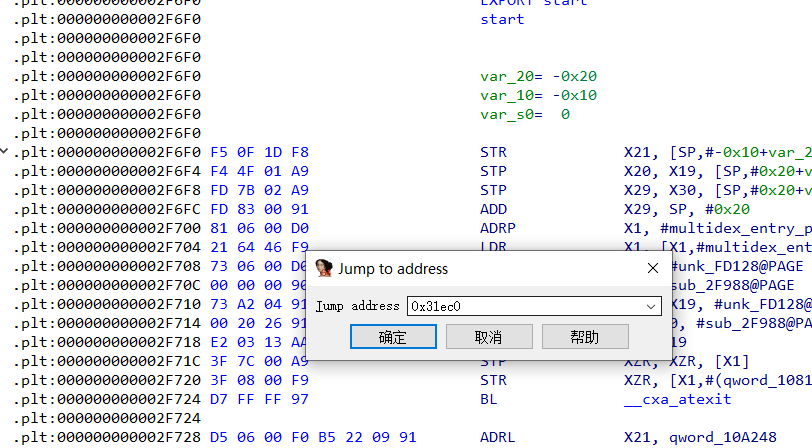Select bytes 3F 08 00 F9
The height and width of the screenshot is (448, 812).
(x=259, y=381)
